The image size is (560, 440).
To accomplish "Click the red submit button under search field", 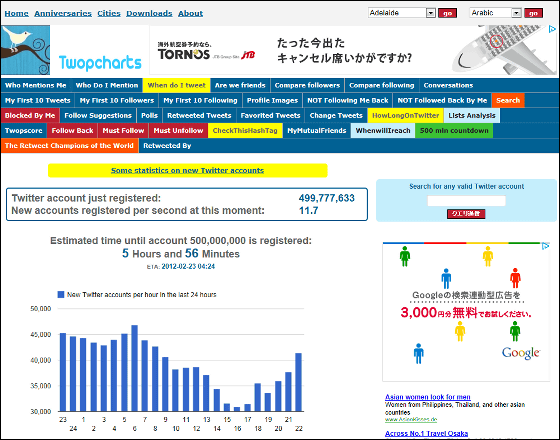I will [466, 214].
